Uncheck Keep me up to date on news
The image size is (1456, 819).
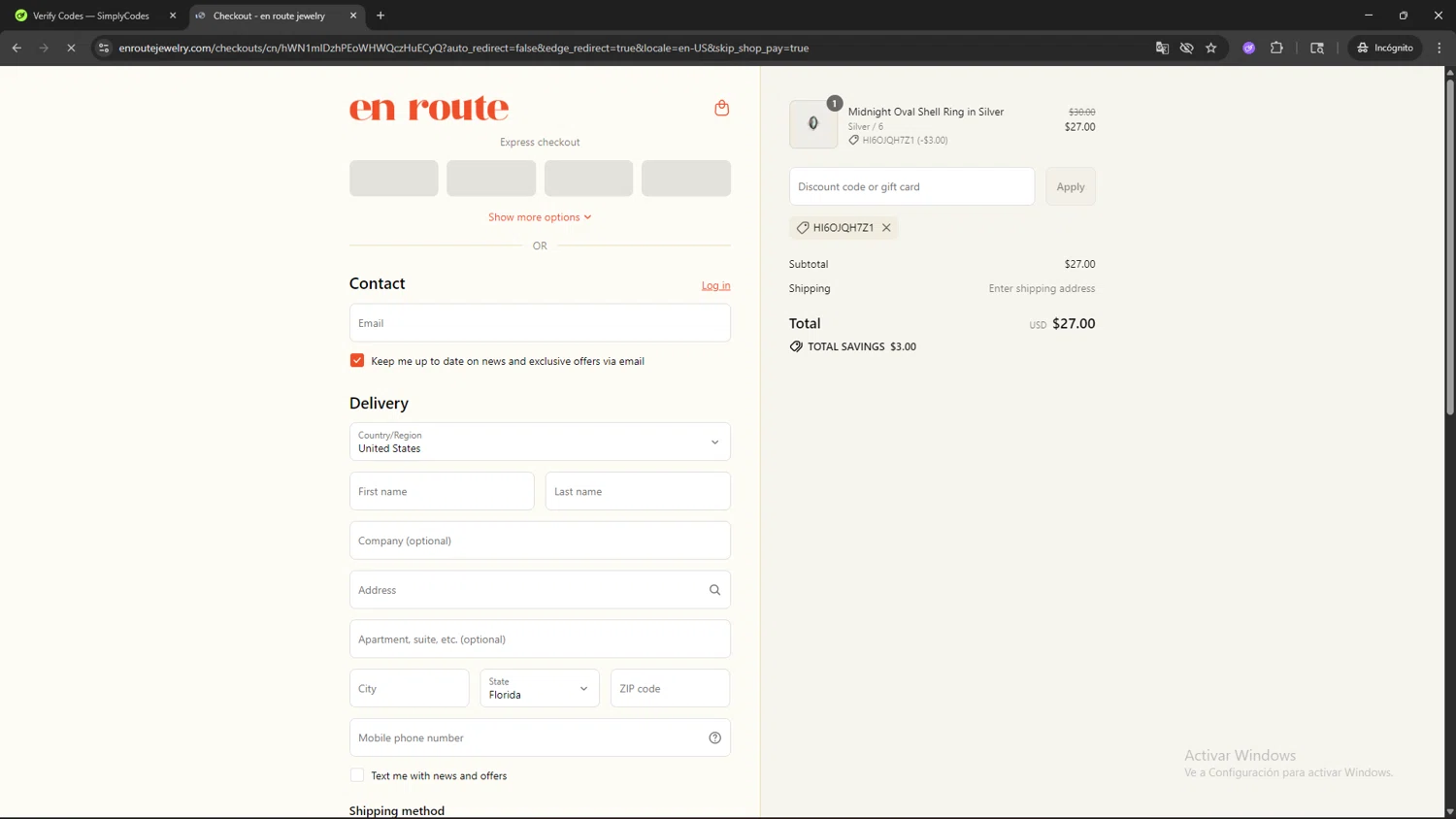click(x=357, y=360)
